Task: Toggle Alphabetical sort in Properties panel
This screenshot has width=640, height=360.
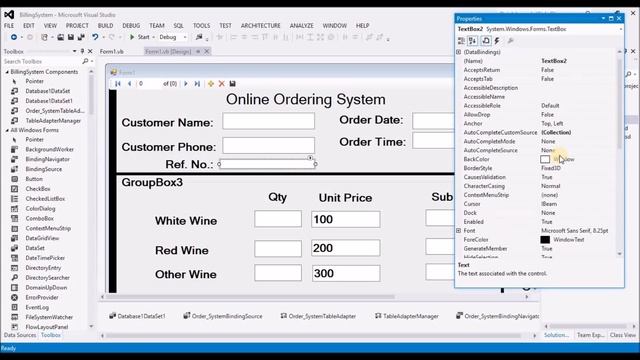Action: pos(473,41)
